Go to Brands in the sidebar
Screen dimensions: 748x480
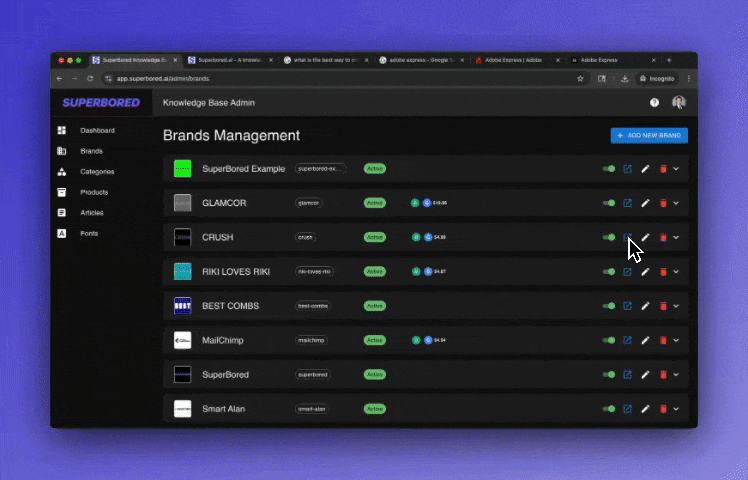coord(80,151)
